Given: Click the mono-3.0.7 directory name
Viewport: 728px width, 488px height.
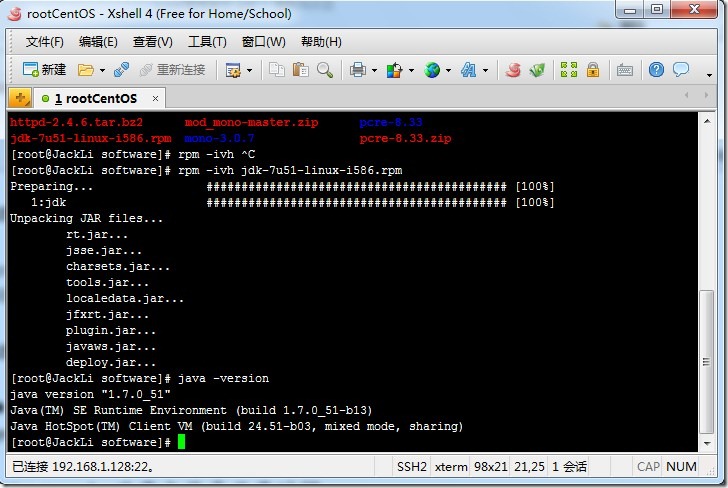Looking at the screenshot, I should 219,138.
